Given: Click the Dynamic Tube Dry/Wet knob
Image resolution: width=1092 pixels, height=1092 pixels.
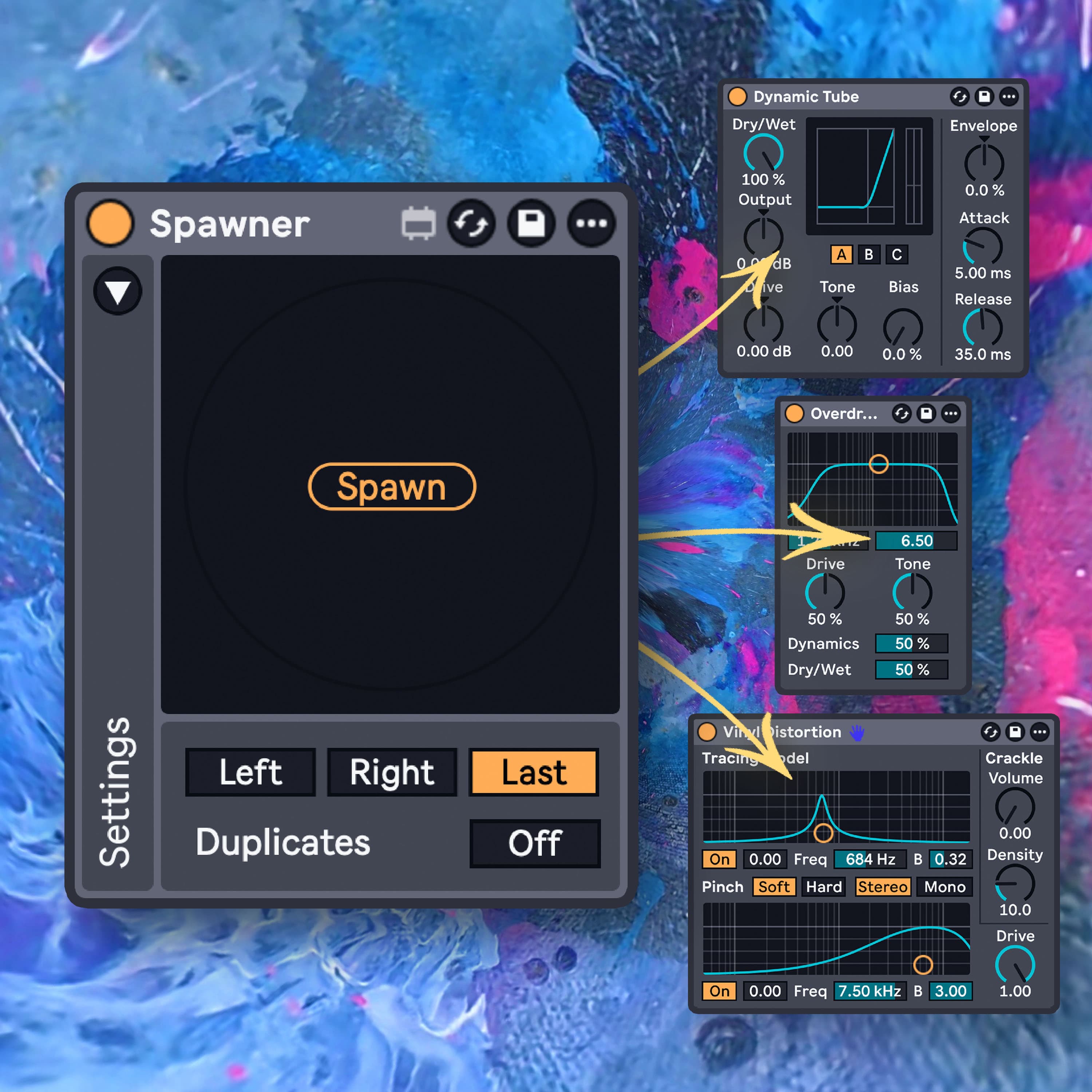Looking at the screenshot, I should (x=763, y=153).
